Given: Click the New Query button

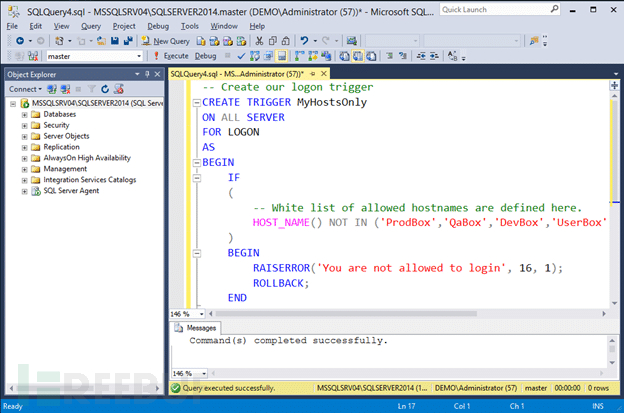Looking at the screenshot, I should (166, 41).
